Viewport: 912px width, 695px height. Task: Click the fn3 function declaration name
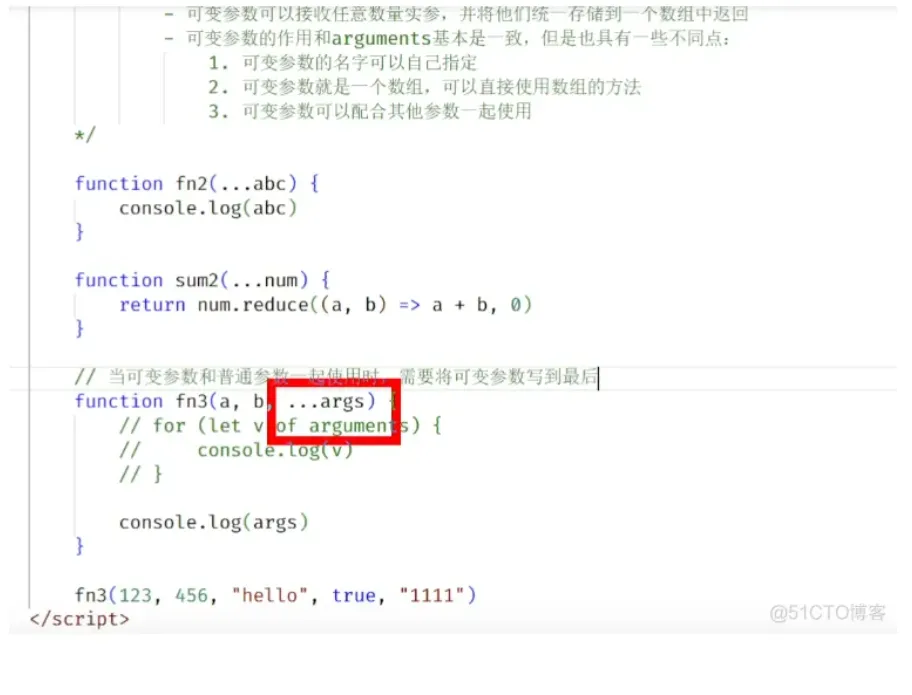(x=191, y=401)
